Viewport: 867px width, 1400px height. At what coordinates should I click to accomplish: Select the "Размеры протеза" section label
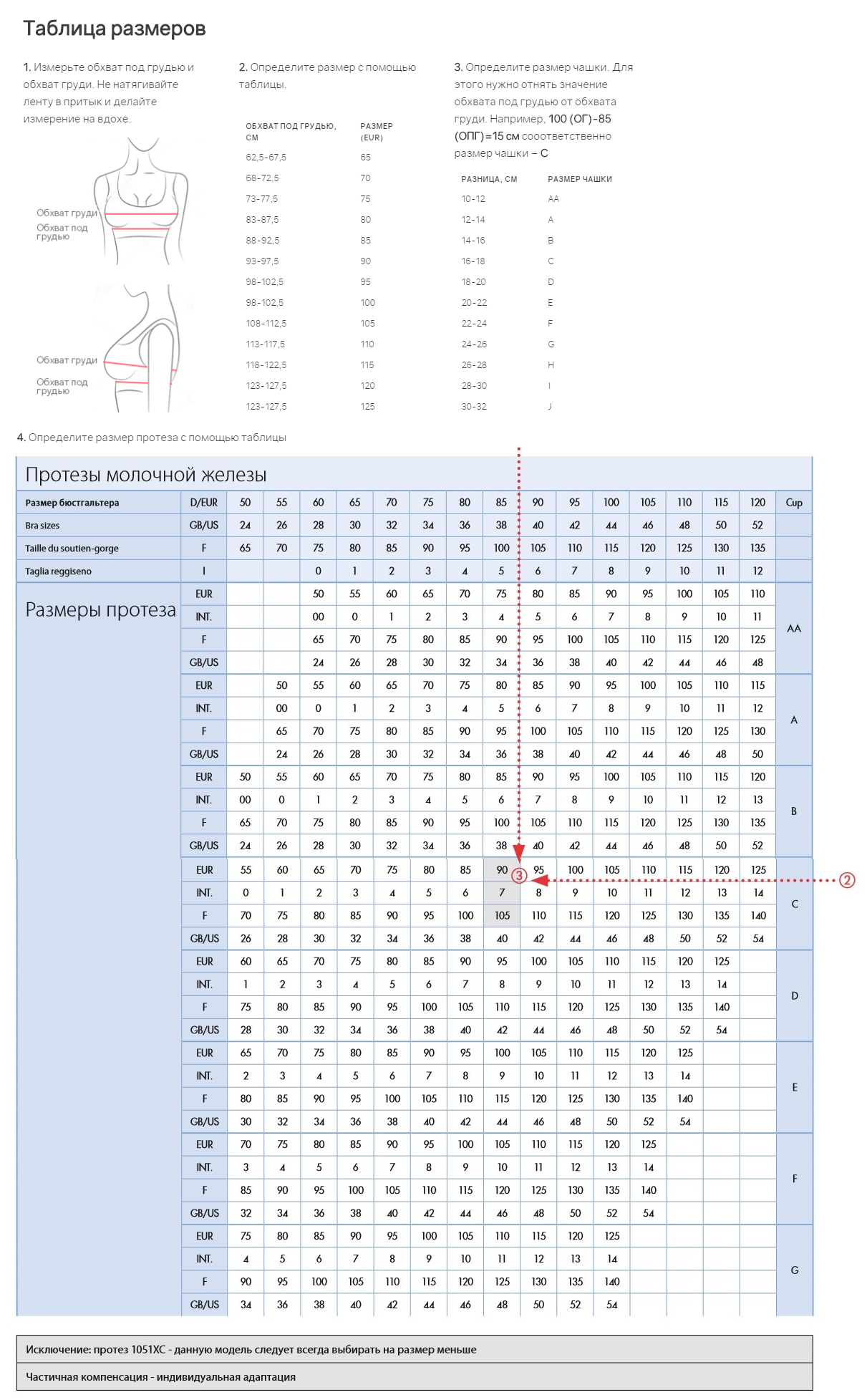(x=100, y=610)
